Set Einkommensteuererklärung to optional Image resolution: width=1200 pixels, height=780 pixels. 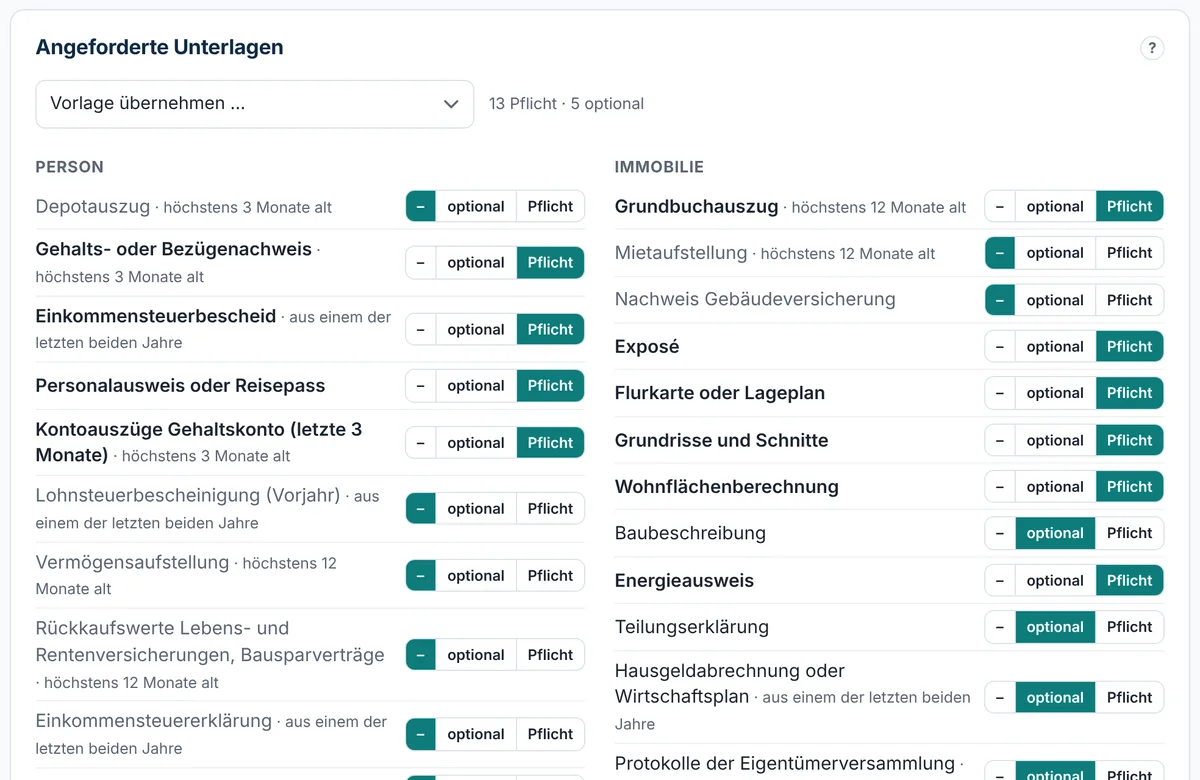tap(476, 734)
